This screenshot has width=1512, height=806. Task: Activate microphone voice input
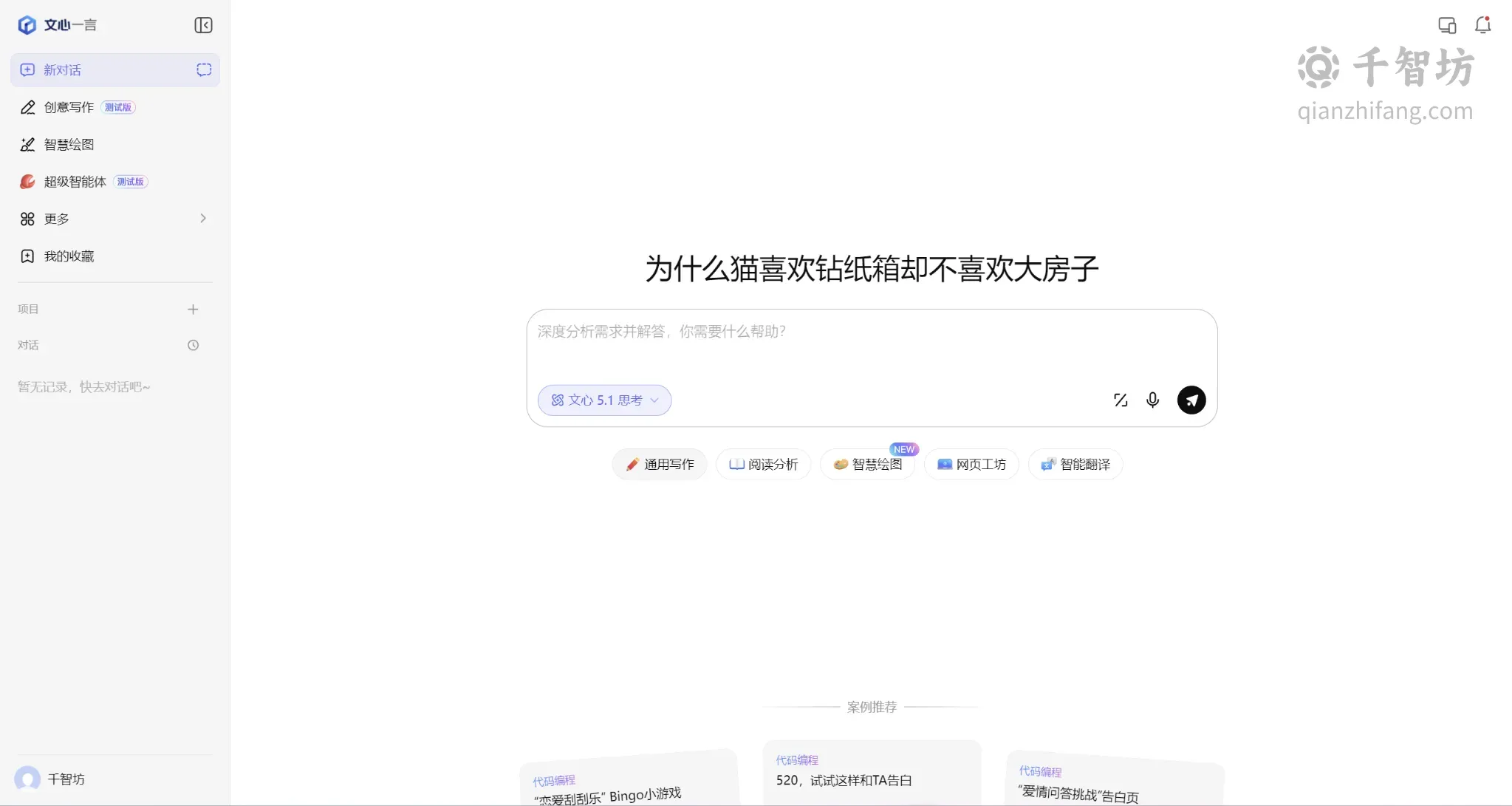tap(1152, 400)
